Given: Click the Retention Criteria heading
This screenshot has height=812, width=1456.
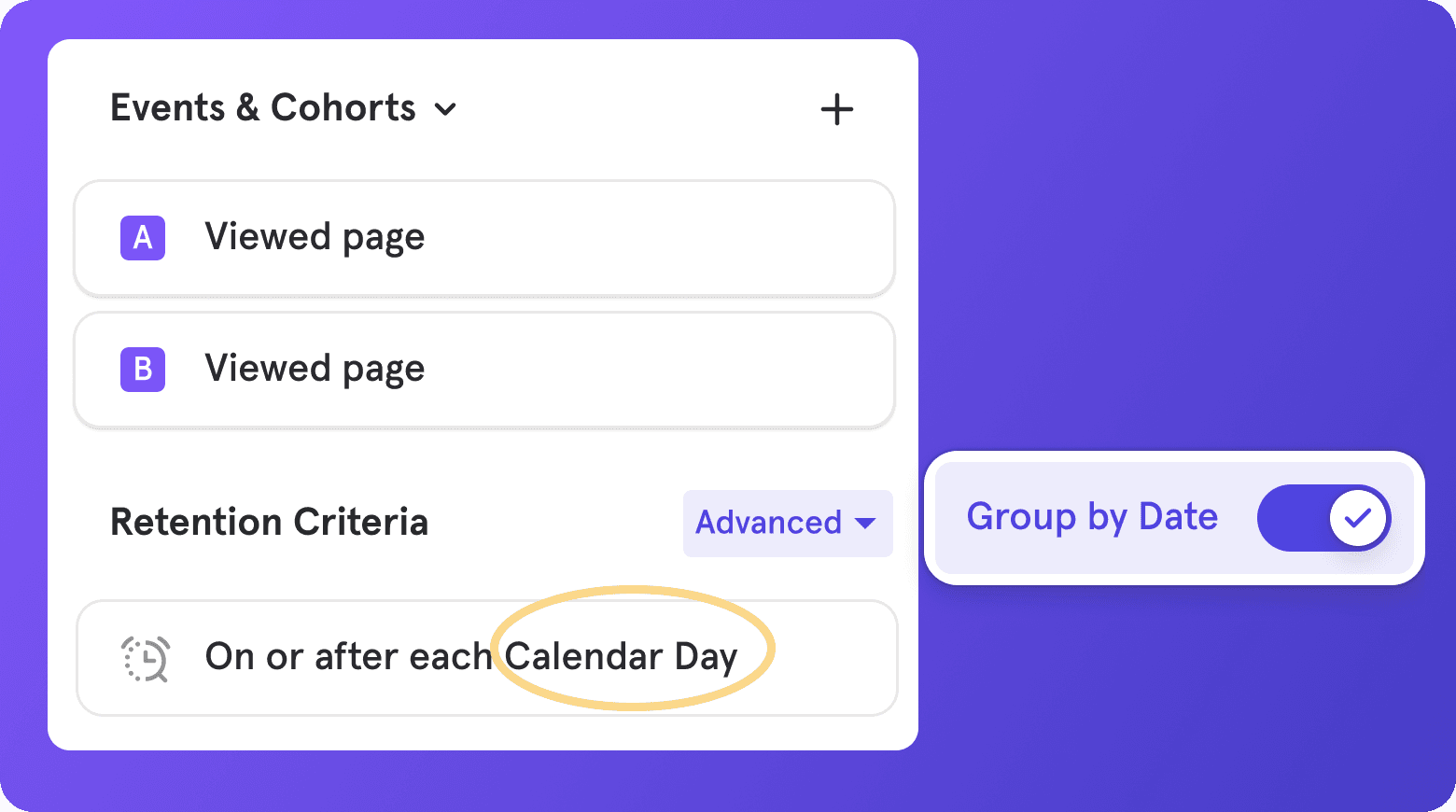Looking at the screenshot, I should (x=269, y=522).
